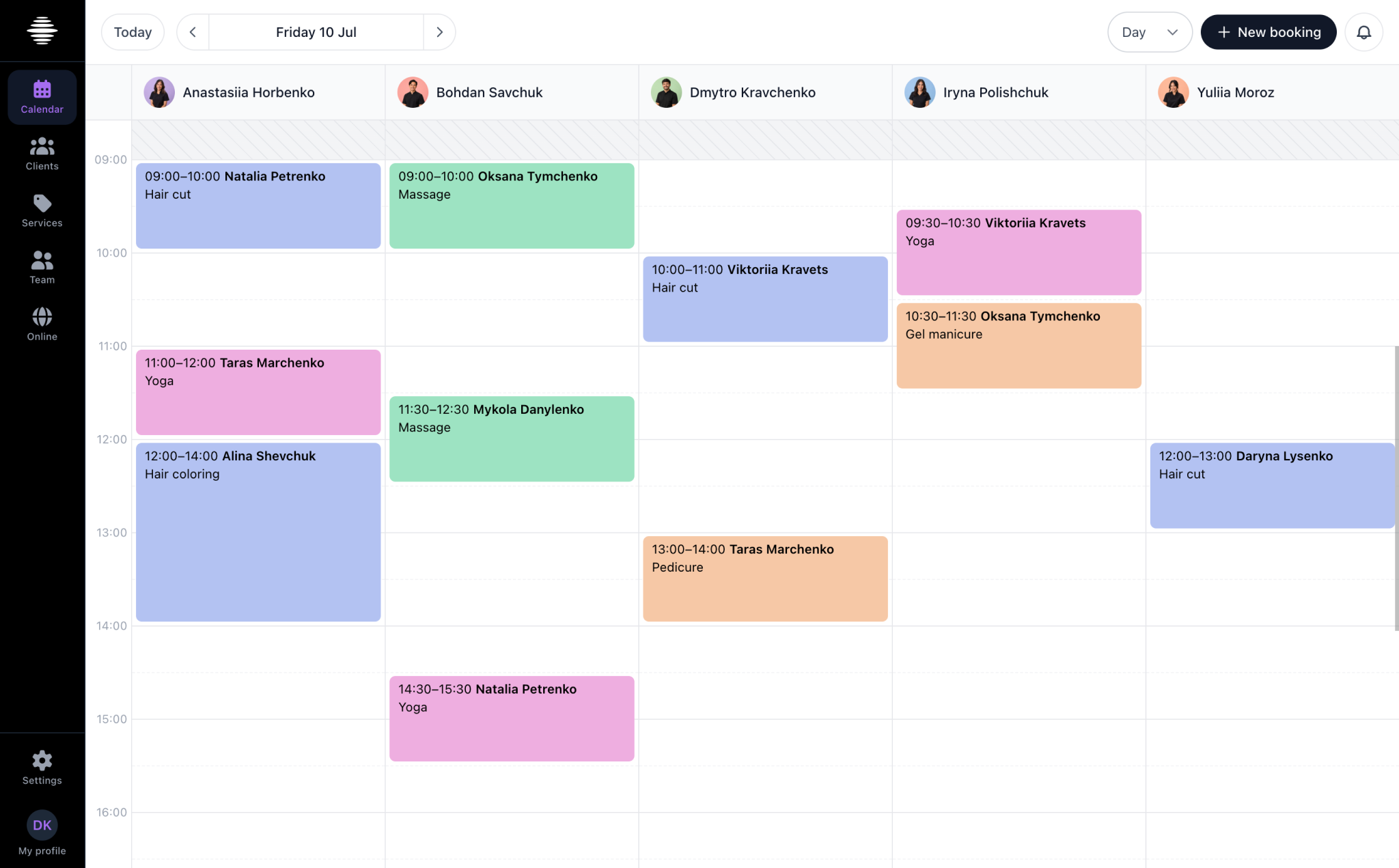
Task: Click the Today button
Action: (x=133, y=32)
